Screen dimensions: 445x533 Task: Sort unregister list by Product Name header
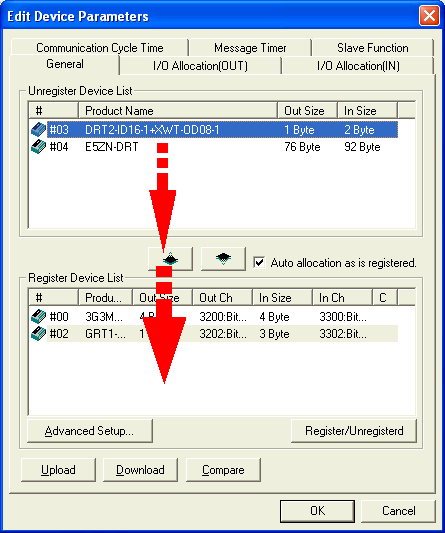pyautogui.click(x=178, y=110)
